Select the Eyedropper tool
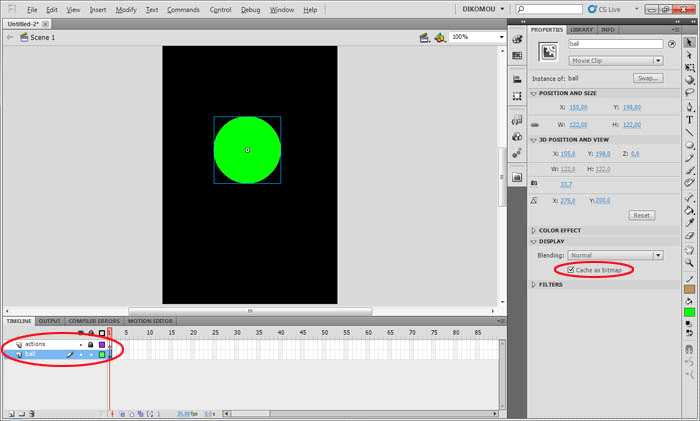Screen dimensions: 700x421 point(689,222)
